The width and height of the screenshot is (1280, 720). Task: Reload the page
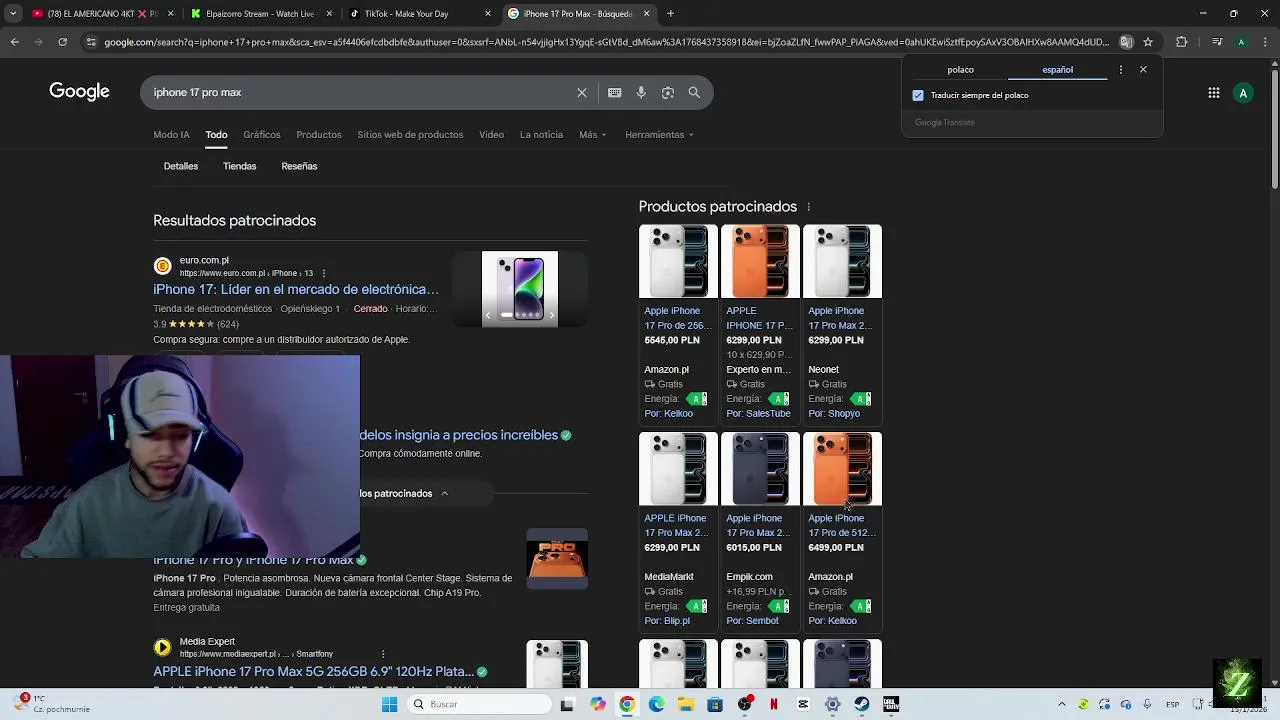pyautogui.click(x=62, y=42)
